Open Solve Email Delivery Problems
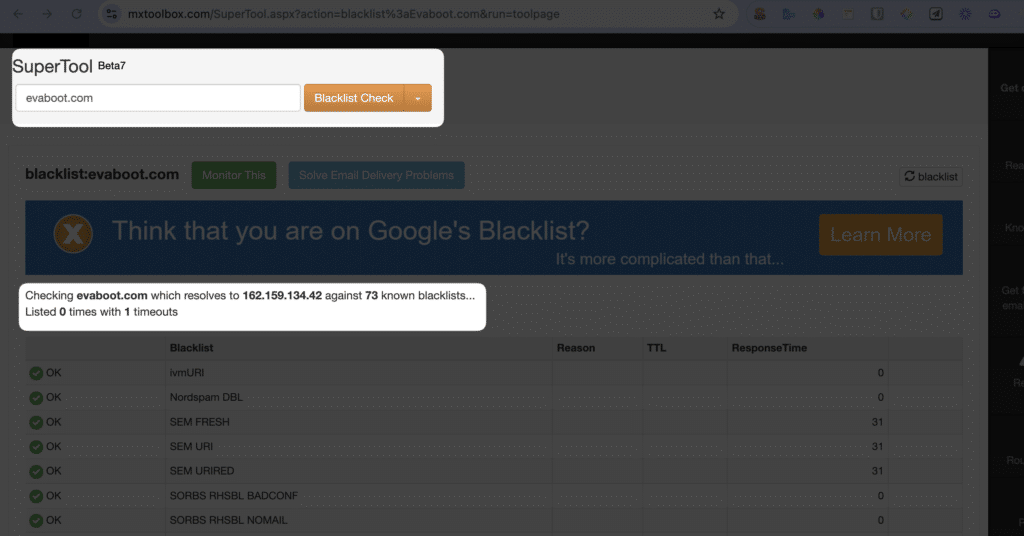 [376, 175]
